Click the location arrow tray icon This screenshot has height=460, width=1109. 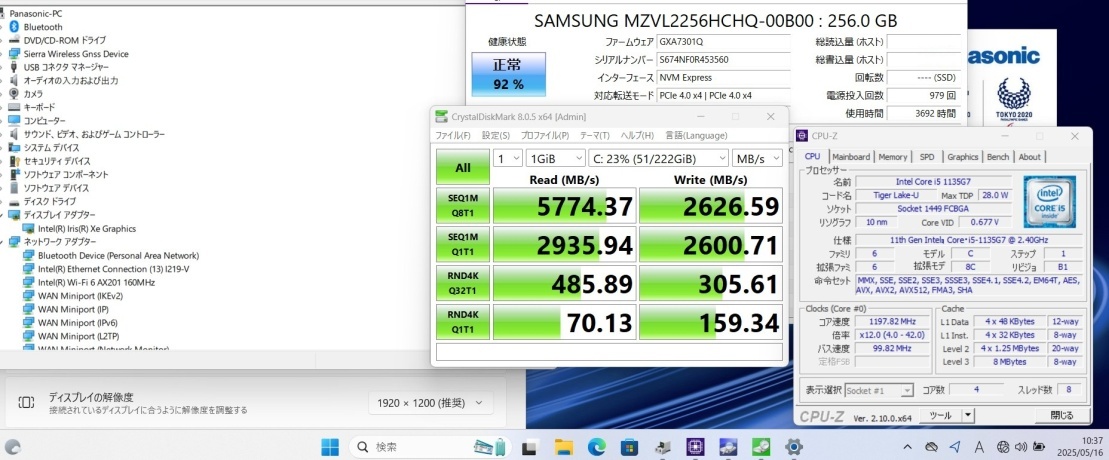tap(956, 447)
